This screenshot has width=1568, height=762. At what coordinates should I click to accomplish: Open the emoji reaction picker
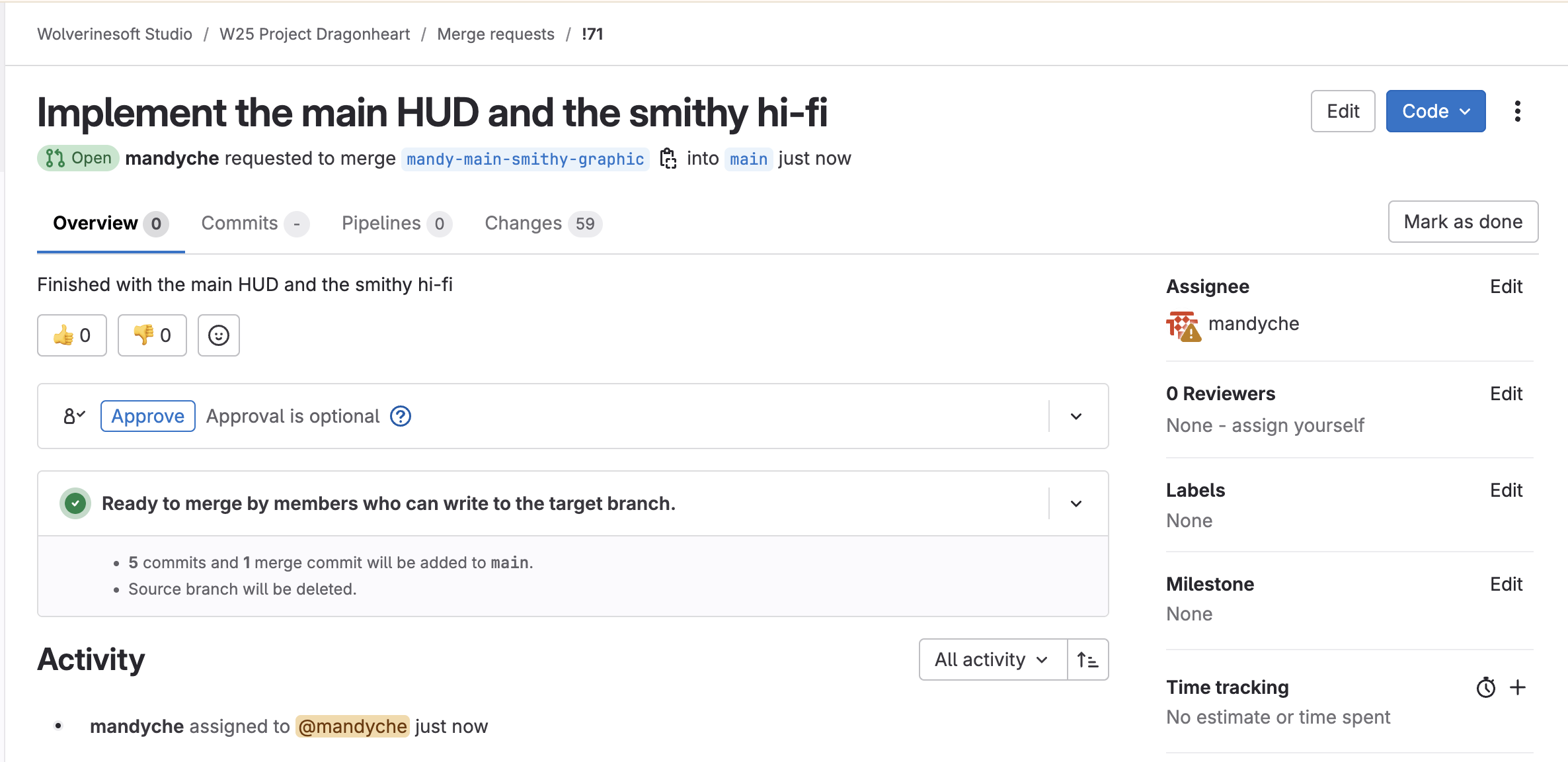point(219,335)
